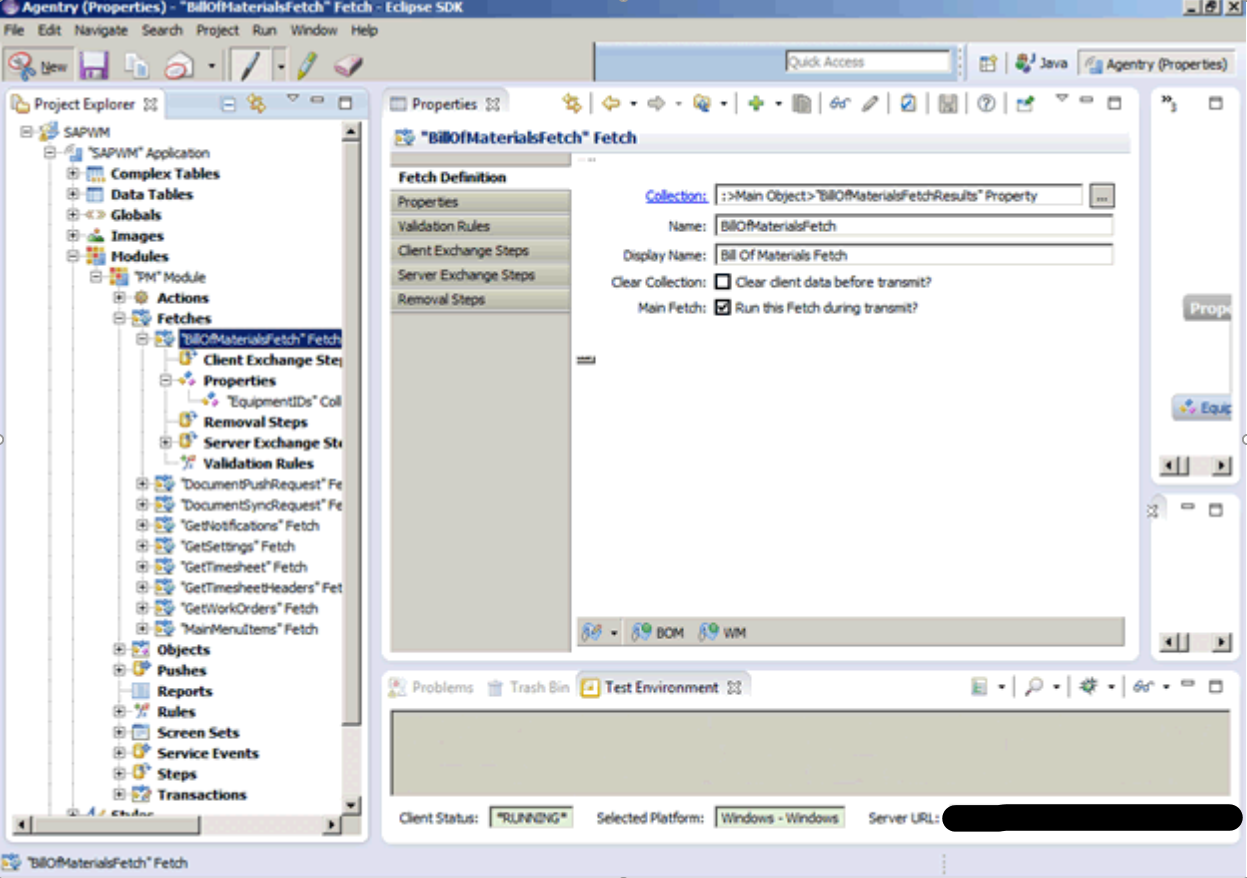
Task: Expand the Complex Tables tree node
Action: 72,174
